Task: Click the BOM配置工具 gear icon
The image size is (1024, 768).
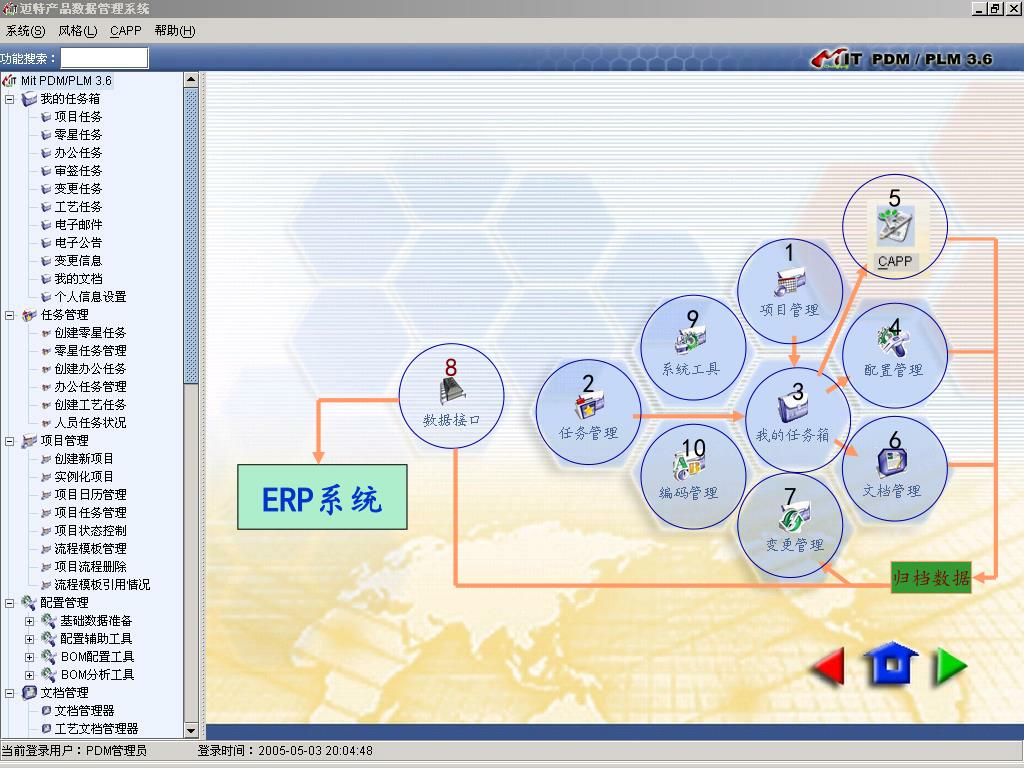Action: pos(49,656)
